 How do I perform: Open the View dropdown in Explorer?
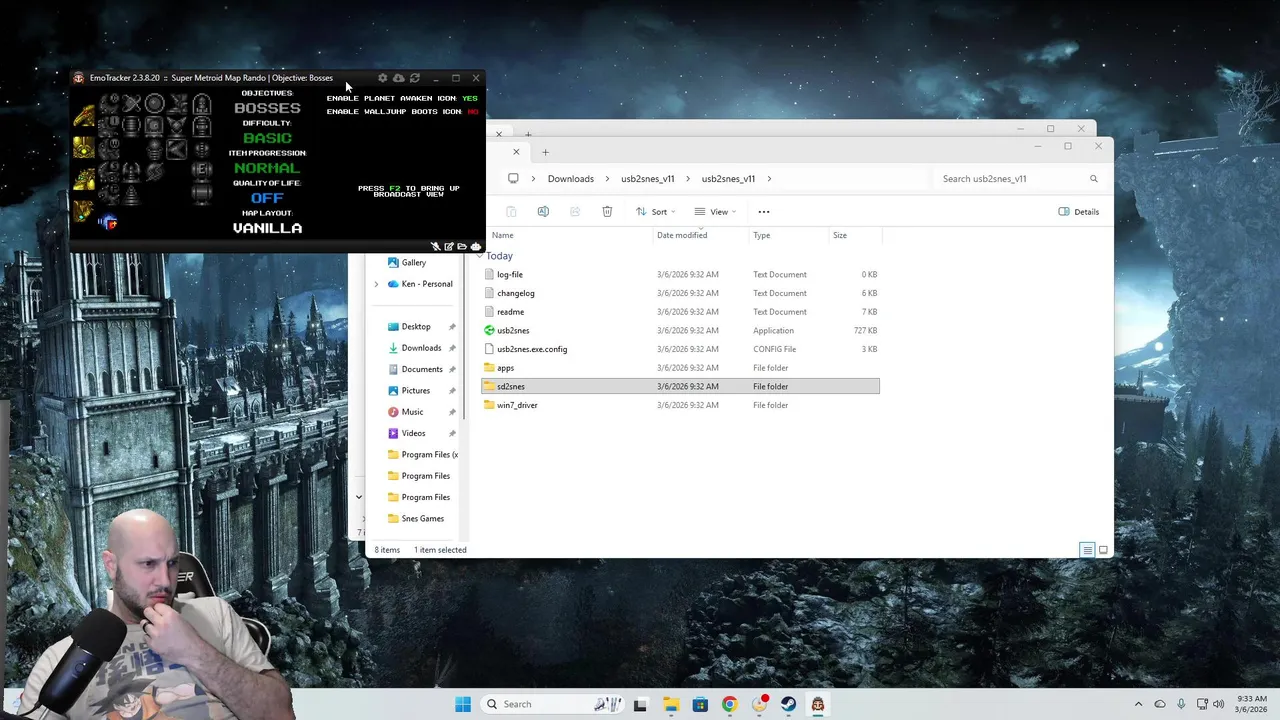715,211
